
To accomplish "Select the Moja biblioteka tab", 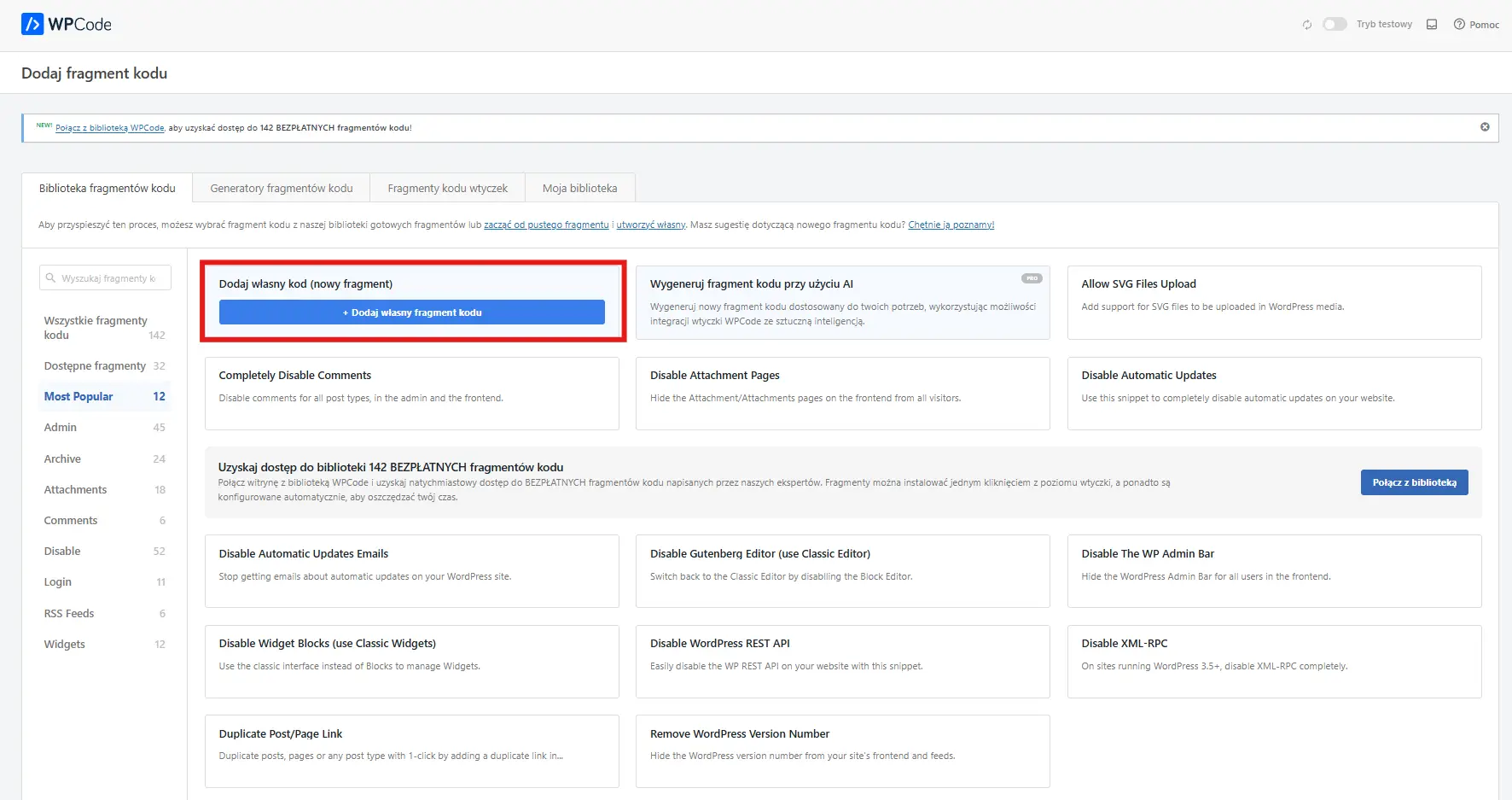I will (x=579, y=189).
